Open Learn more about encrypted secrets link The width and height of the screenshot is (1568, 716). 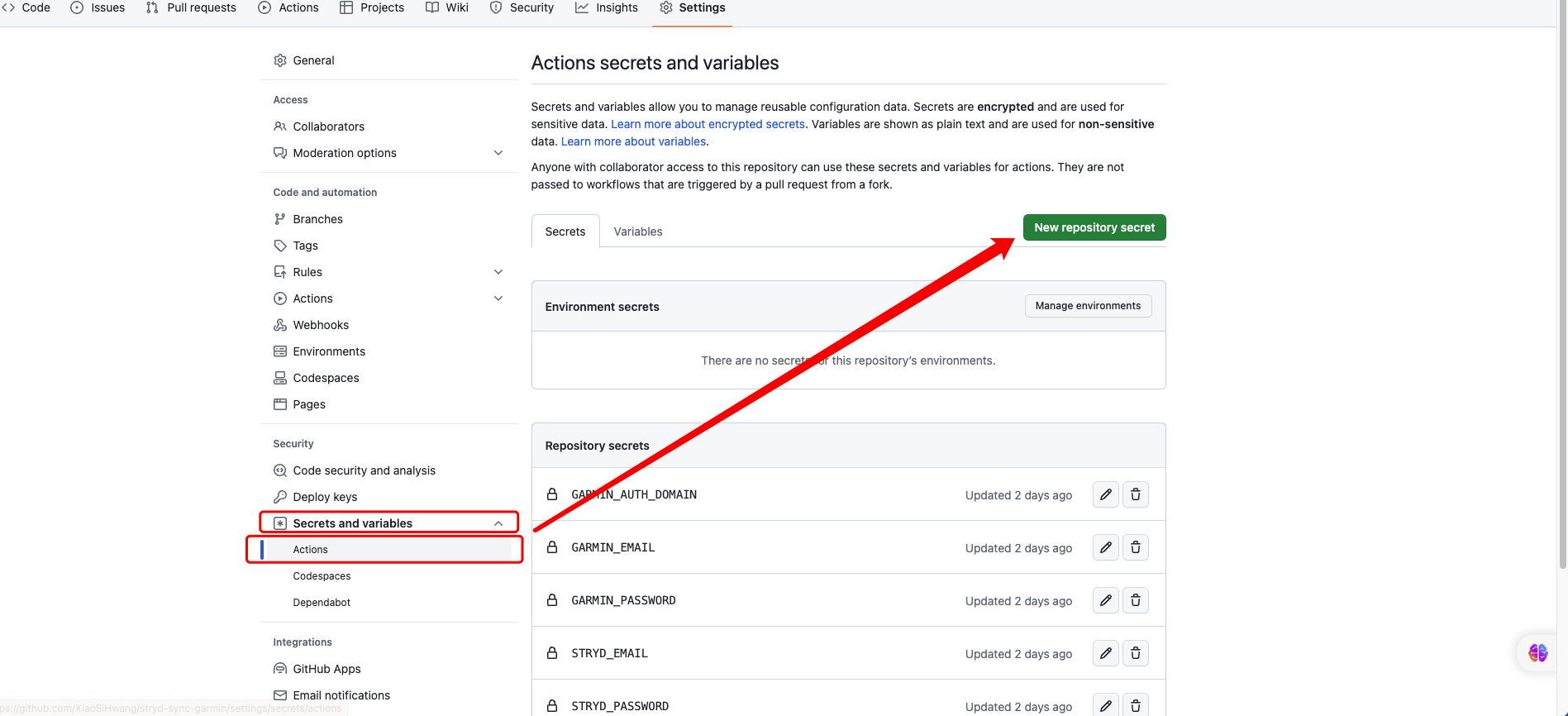708,124
